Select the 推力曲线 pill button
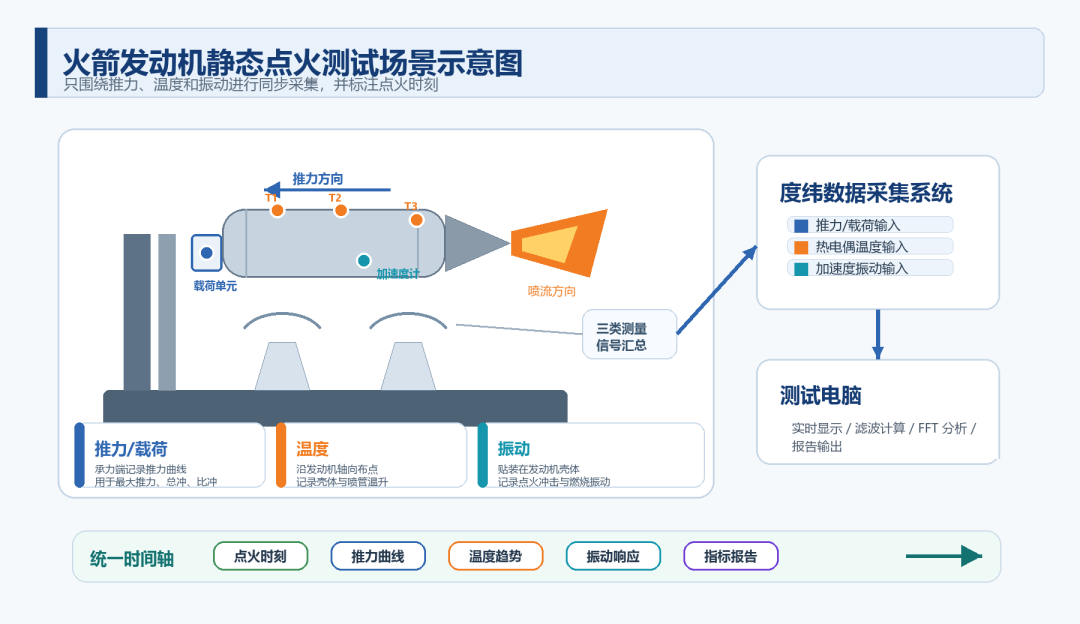Screen dimensions: 1080x624 (378, 556)
